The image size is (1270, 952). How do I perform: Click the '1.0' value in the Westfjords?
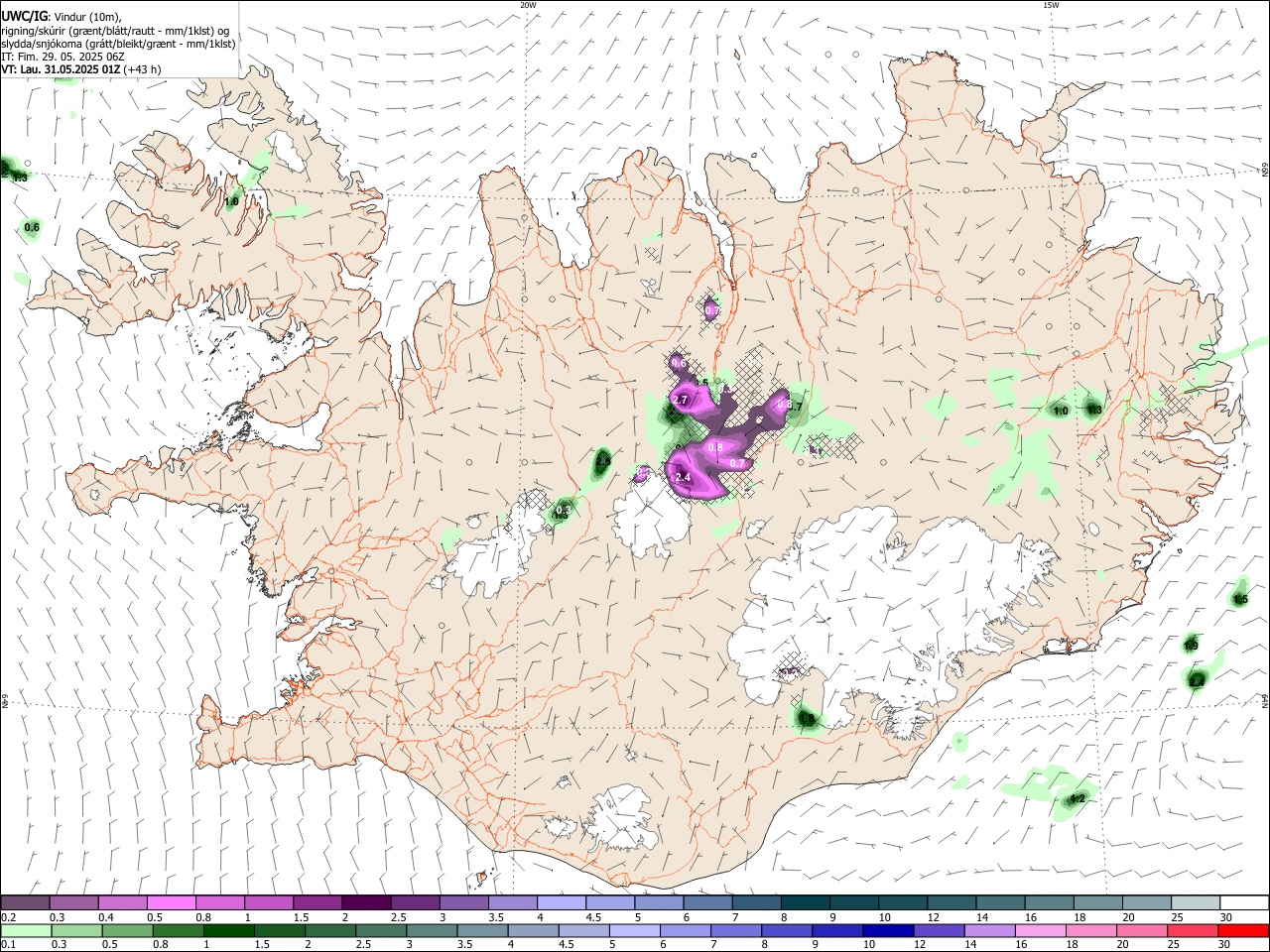(231, 201)
